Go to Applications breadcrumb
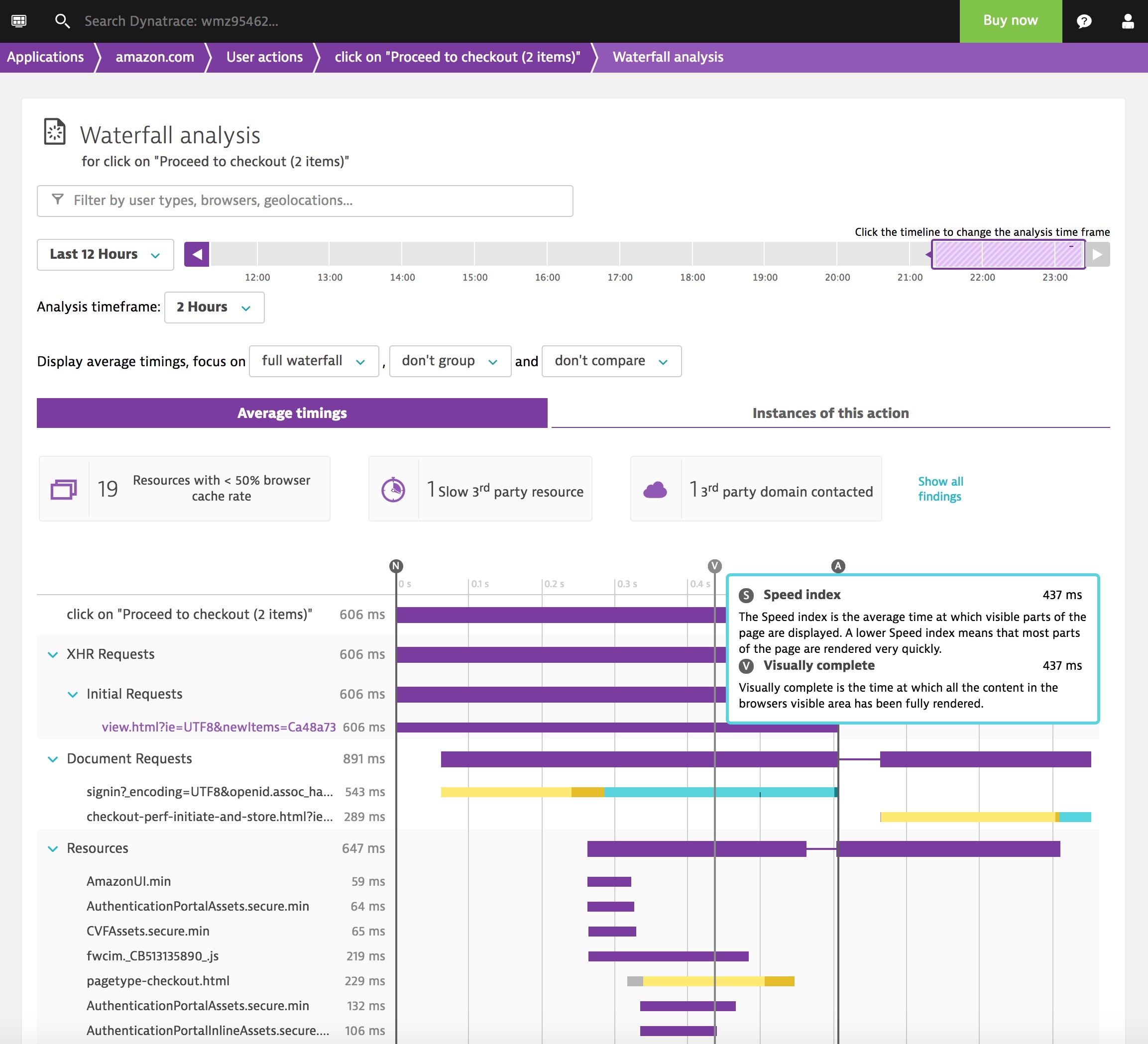Screen dimensions: 1148x1044 coord(46,57)
